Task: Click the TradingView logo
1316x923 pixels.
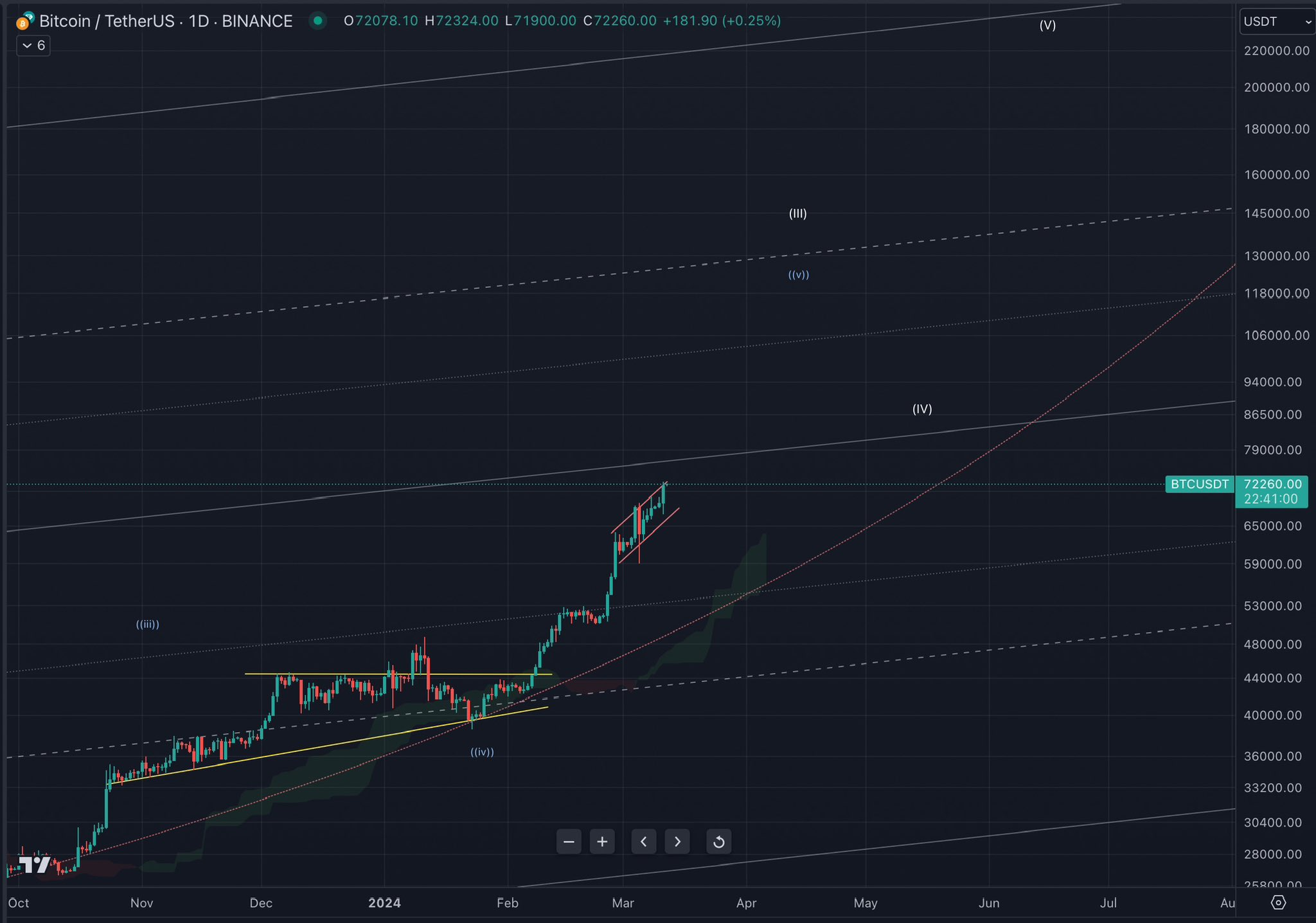Action: [x=34, y=865]
